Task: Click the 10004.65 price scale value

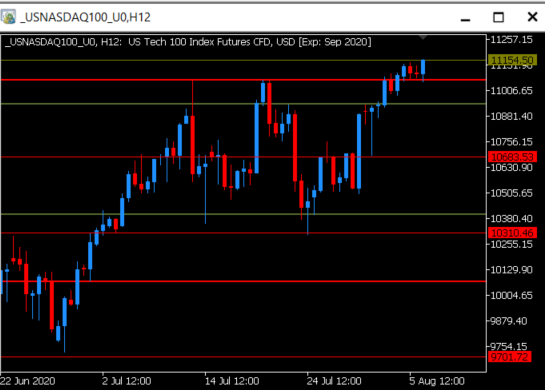Action: (511, 295)
